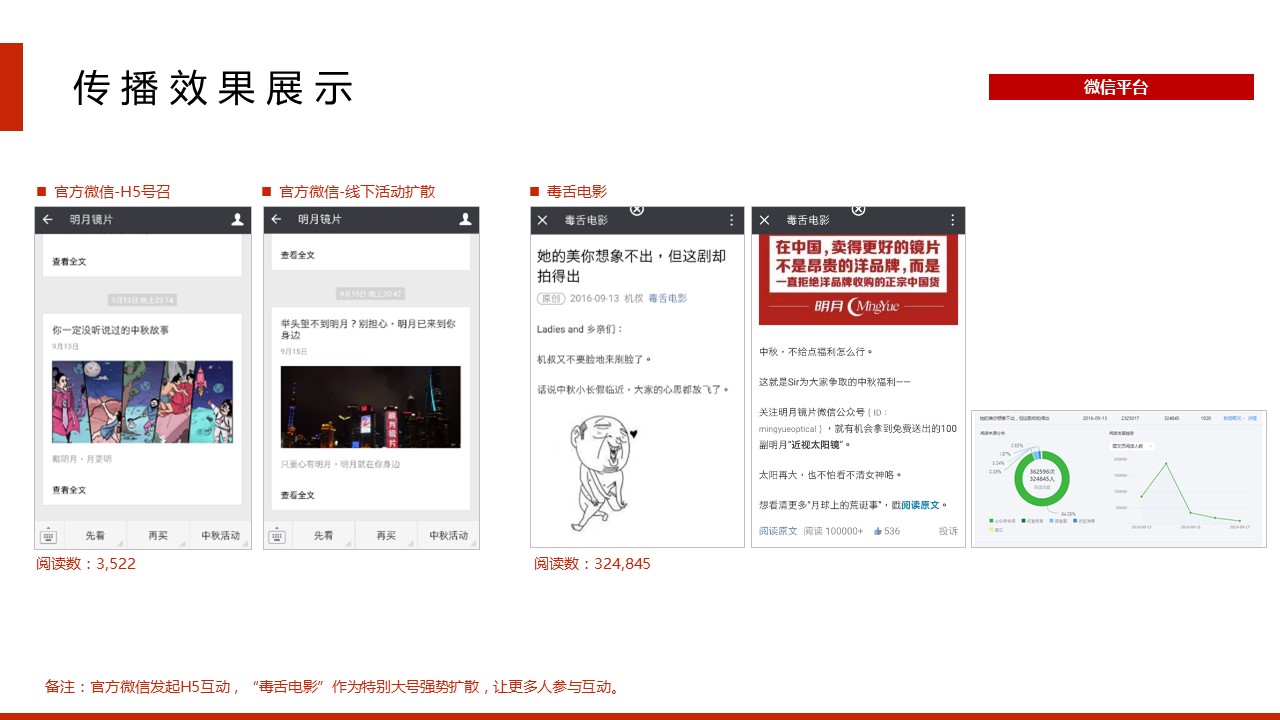Open 再买 menu in 线下活动扩散 screenshot
1280x720 pixels.
coord(386,536)
